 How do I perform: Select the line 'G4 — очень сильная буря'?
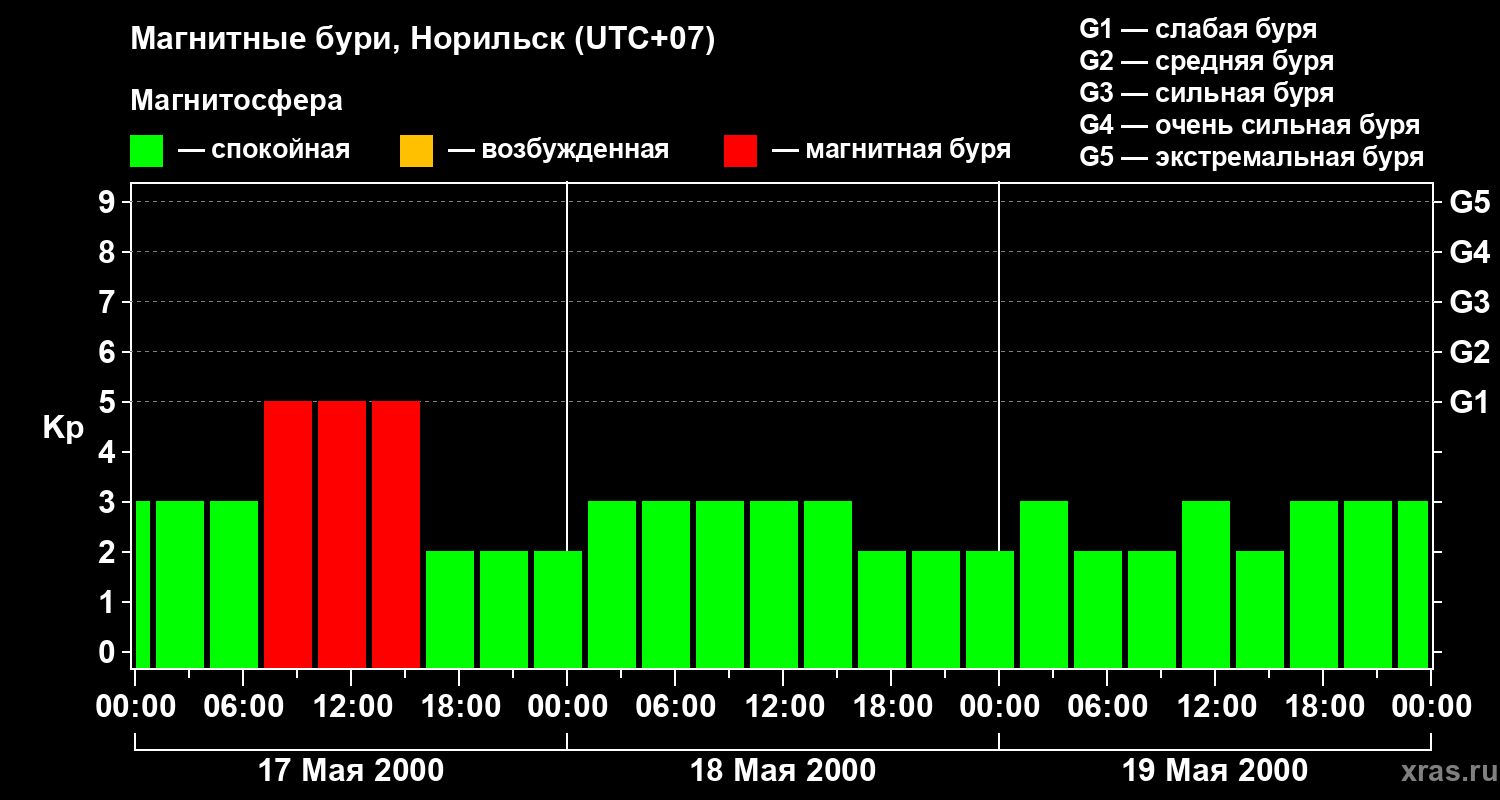coord(1250,125)
